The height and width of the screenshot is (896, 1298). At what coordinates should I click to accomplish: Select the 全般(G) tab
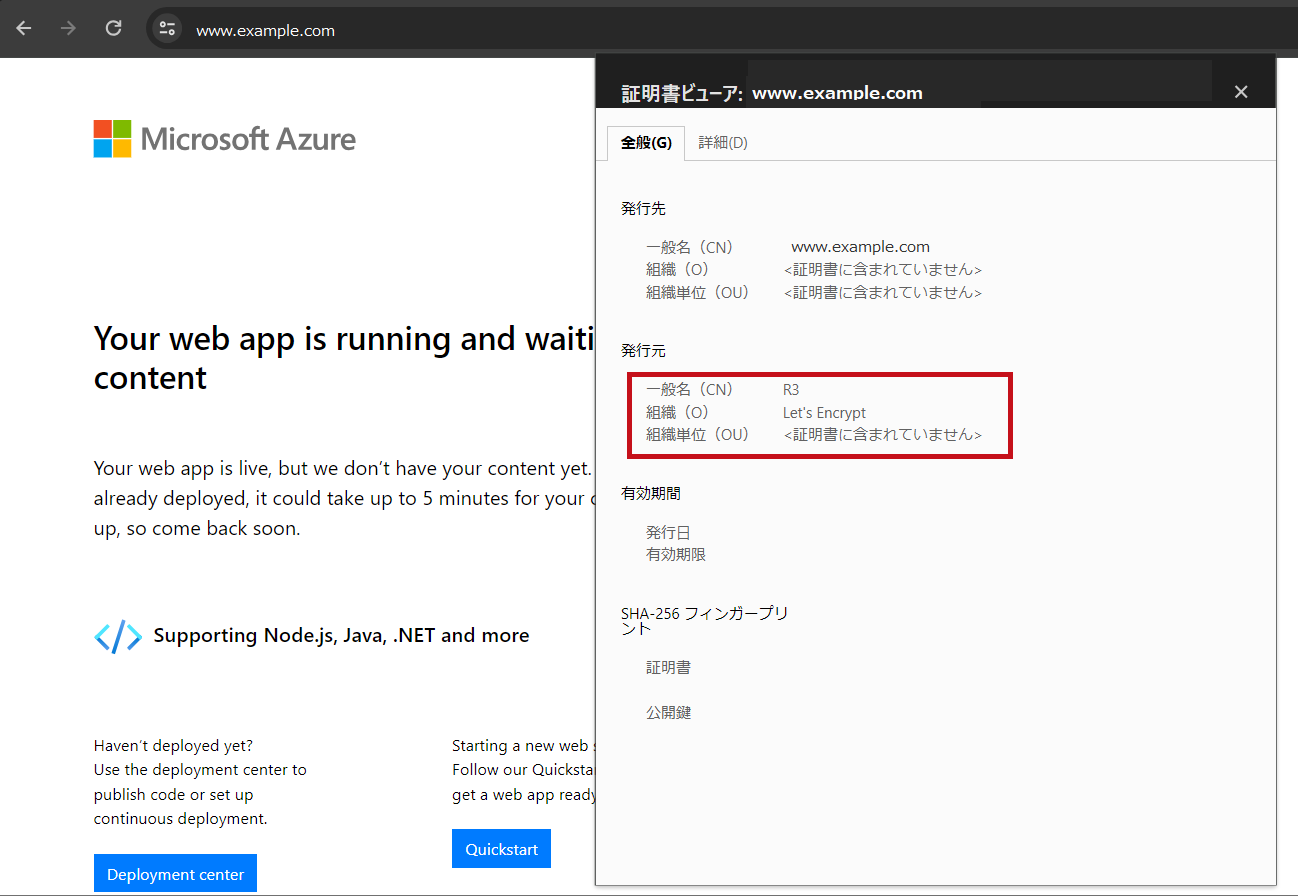tap(646, 143)
